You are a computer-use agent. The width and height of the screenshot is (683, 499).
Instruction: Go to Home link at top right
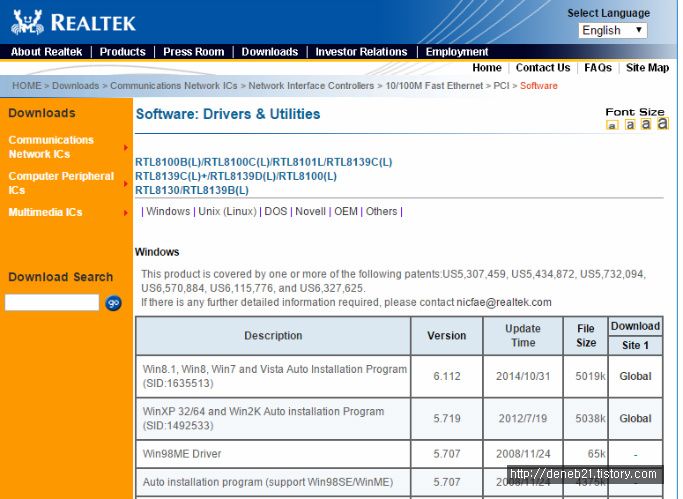(x=487, y=68)
